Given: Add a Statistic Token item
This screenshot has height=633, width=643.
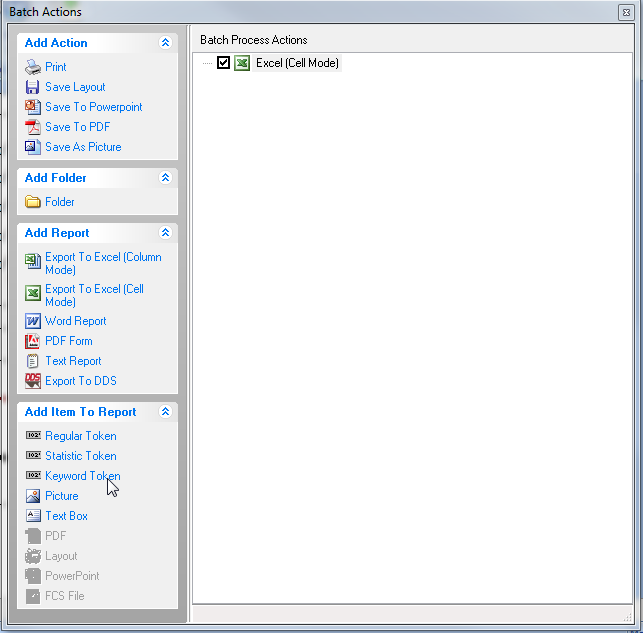Looking at the screenshot, I should click(x=81, y=456).
